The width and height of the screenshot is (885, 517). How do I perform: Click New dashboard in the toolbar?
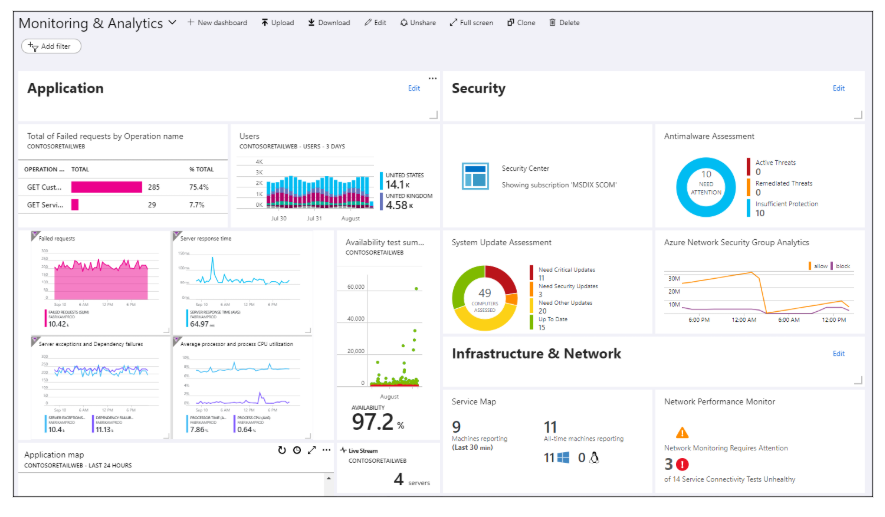click(x=217, y=22)
